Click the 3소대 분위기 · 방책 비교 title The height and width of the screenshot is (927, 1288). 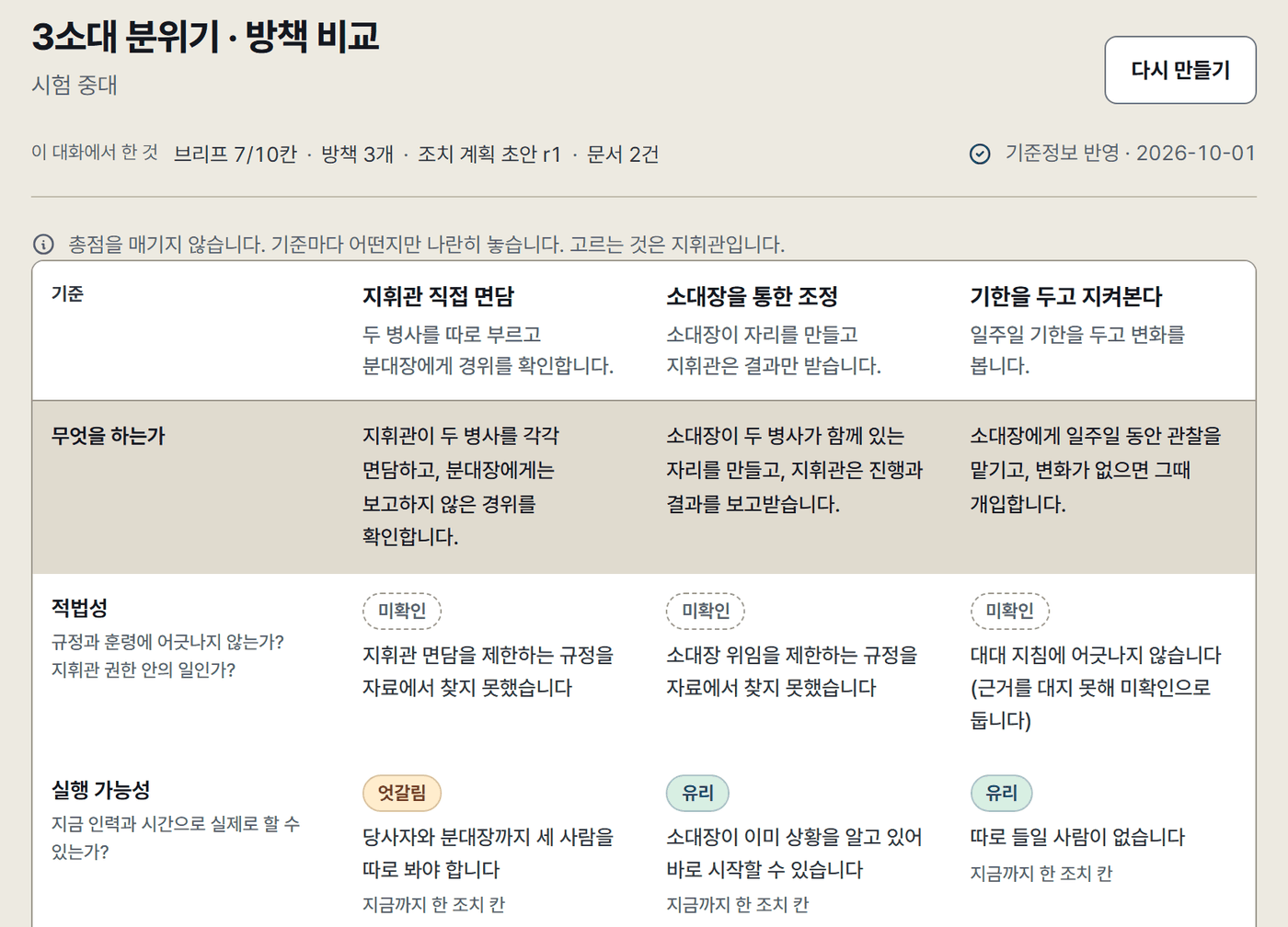[205, 37]
